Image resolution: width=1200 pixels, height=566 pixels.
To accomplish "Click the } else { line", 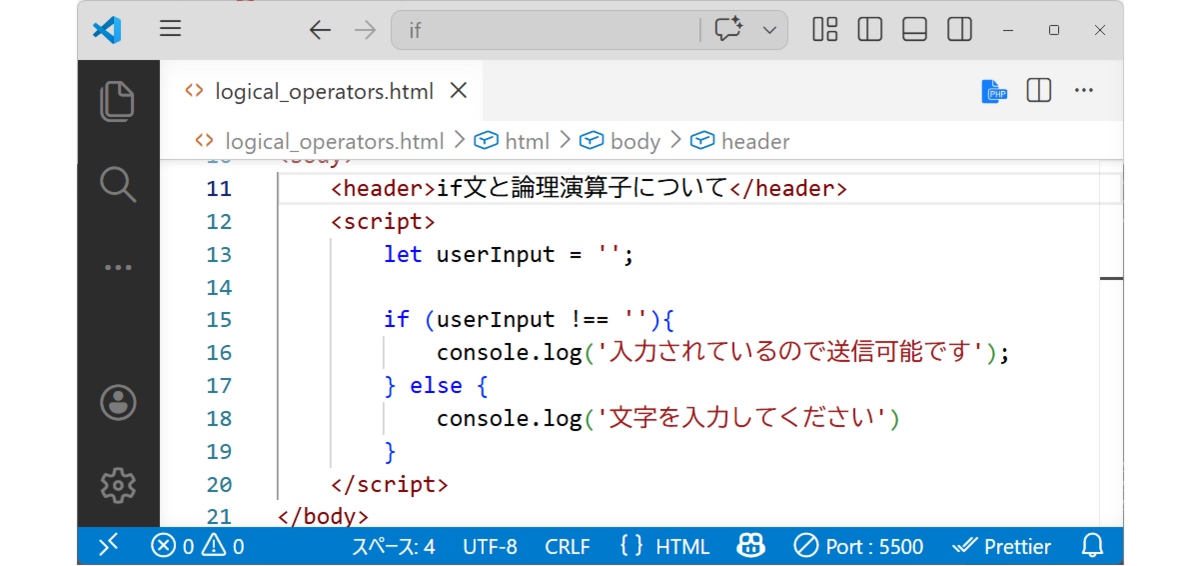I will pyautogui.click(x=436, y=385).
